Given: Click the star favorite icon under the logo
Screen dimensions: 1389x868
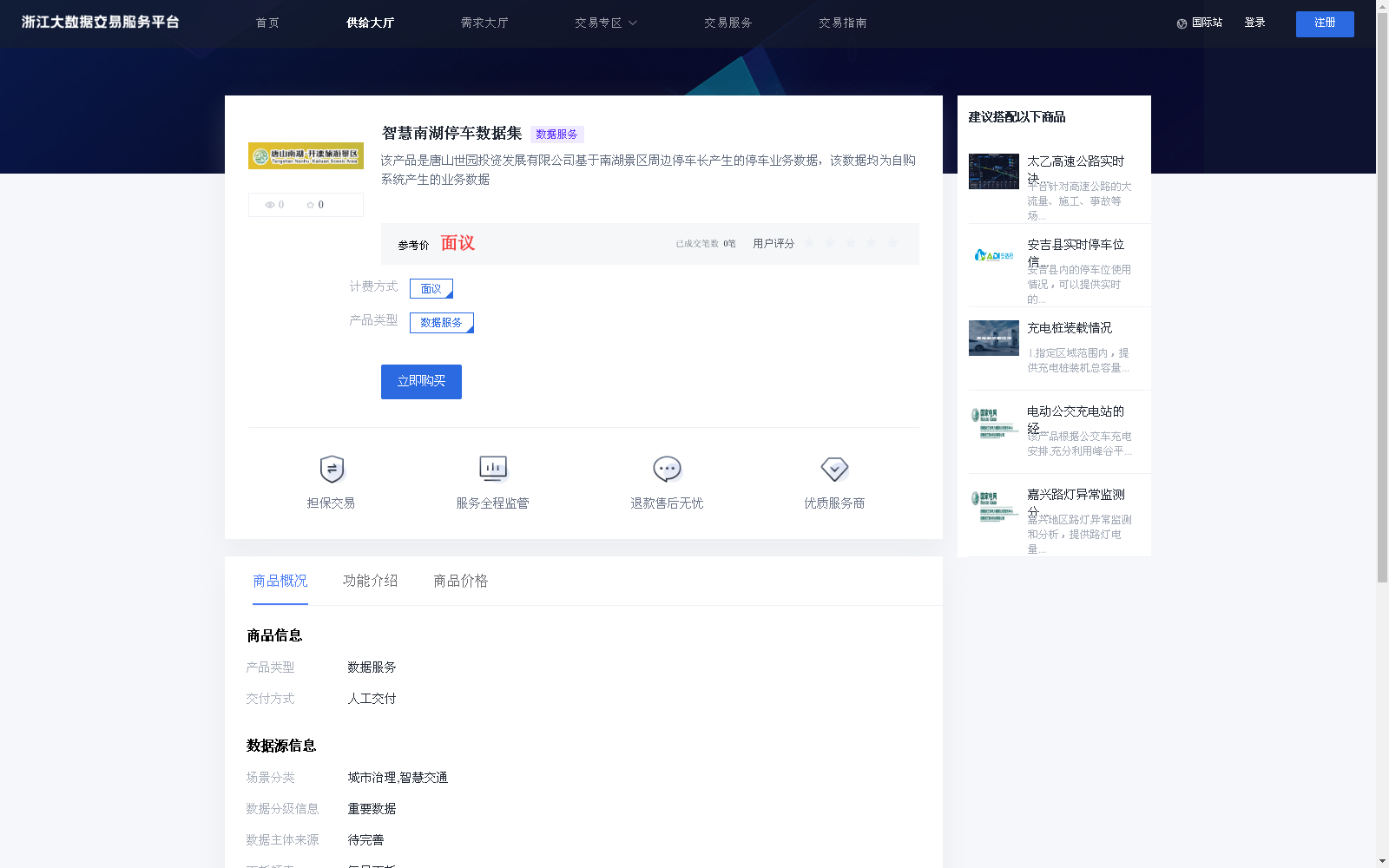Looking at the screenshot, I should 310,205.
